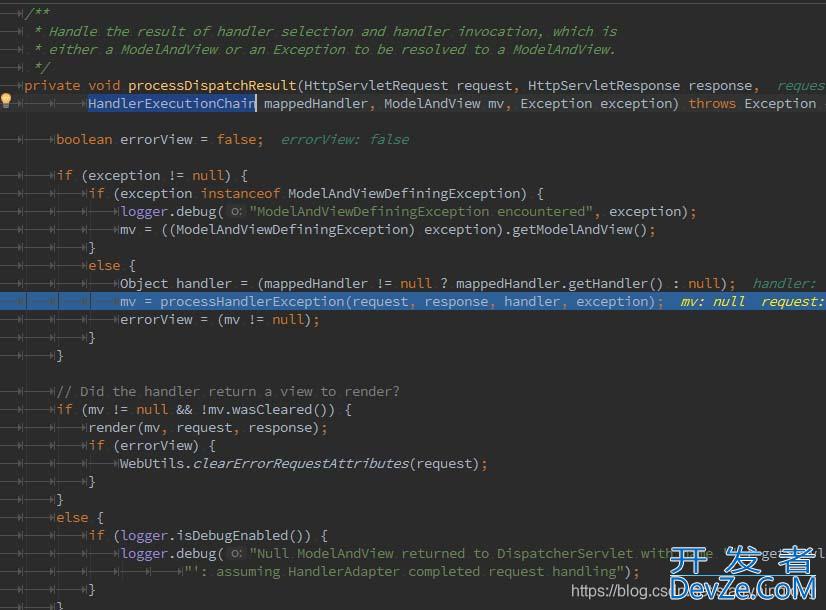Screen dimensions: 826x610
Task: Click the HttpServletRequest parameter type
Action: [376, 85]
